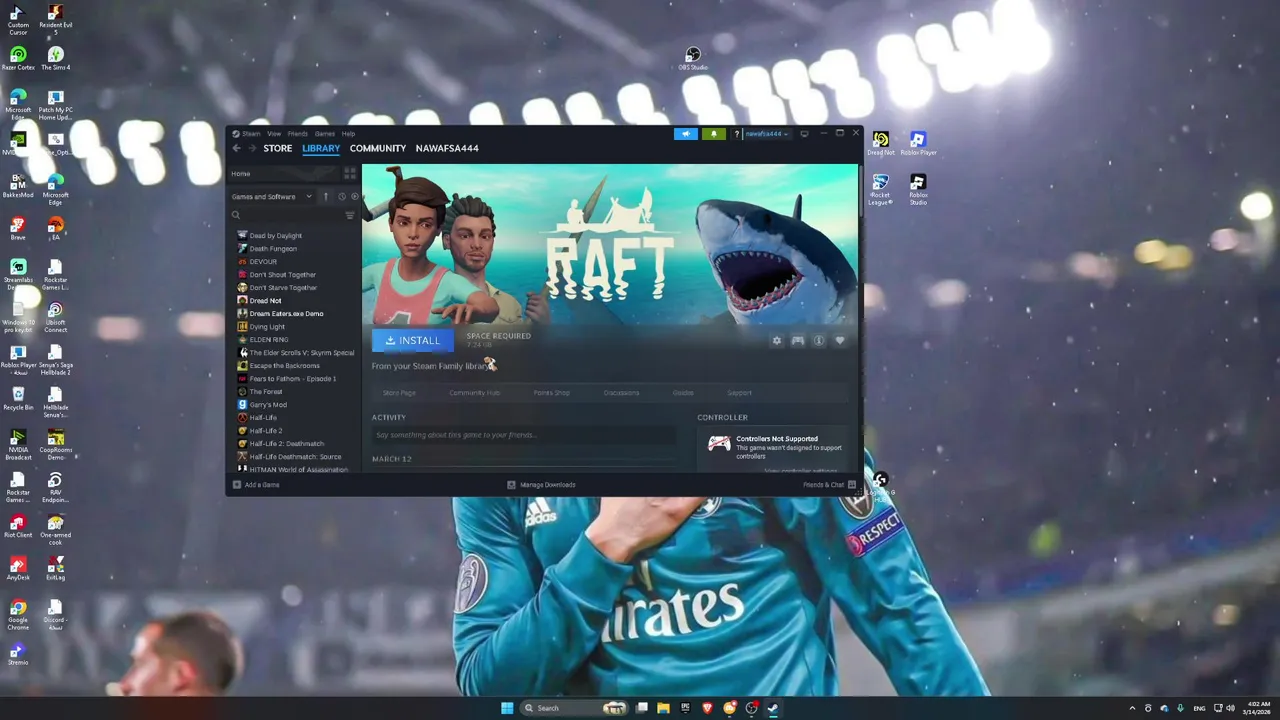Show Raft game info icon
Image resolution: width=1280 pixels, height=720 pixels.
point(819,341)
